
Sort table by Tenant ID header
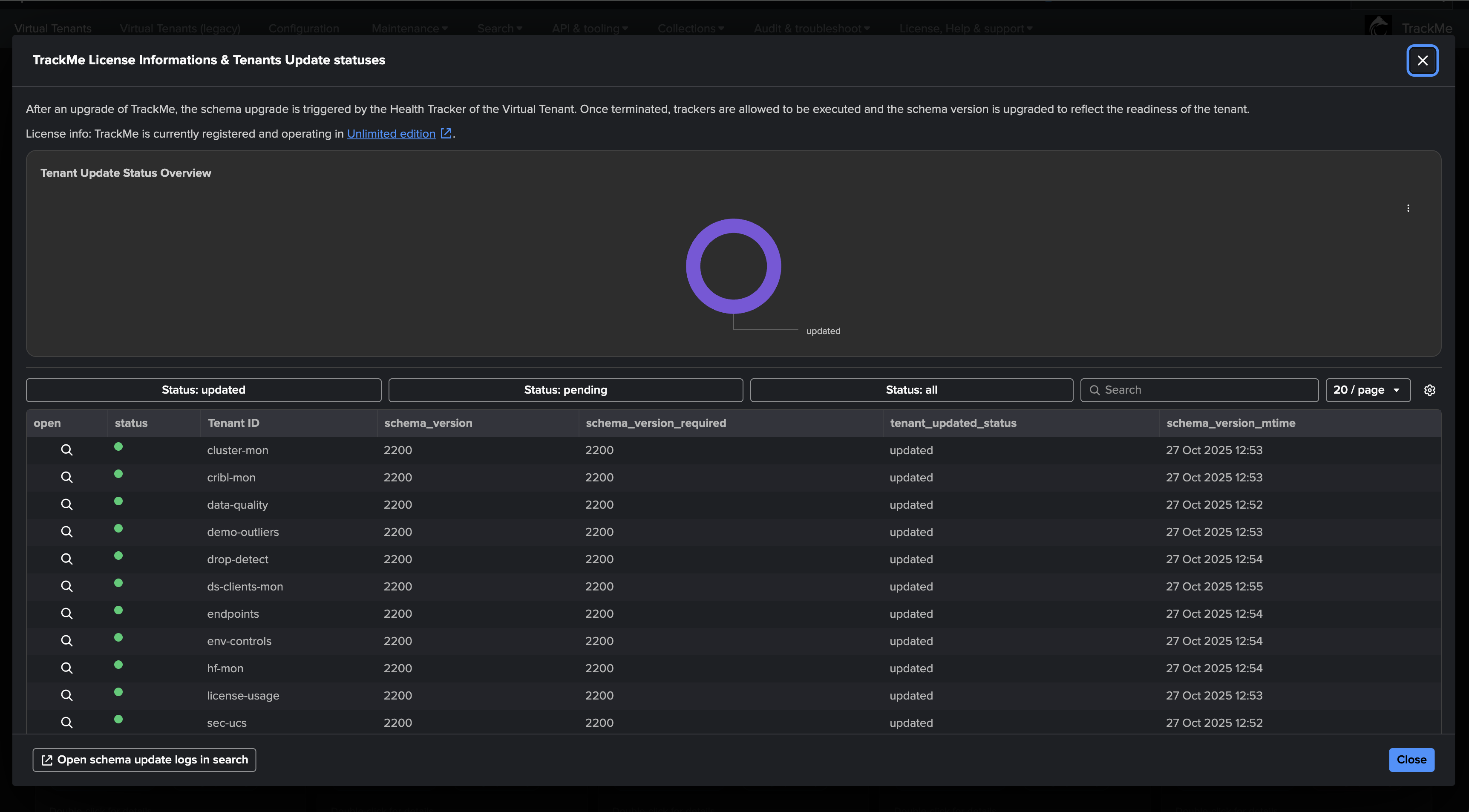click(x=233, y=423)
